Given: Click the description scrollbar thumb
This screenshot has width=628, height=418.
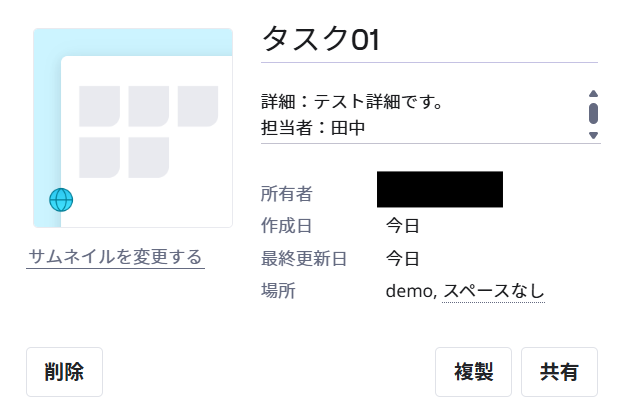Looking at the screenshot, I should pos(594,114).
